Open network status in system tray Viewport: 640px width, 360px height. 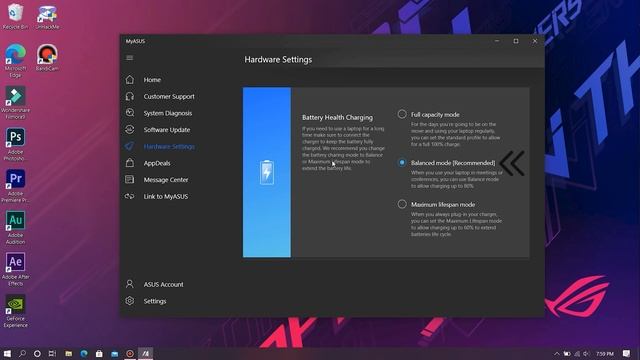point(577,353)
